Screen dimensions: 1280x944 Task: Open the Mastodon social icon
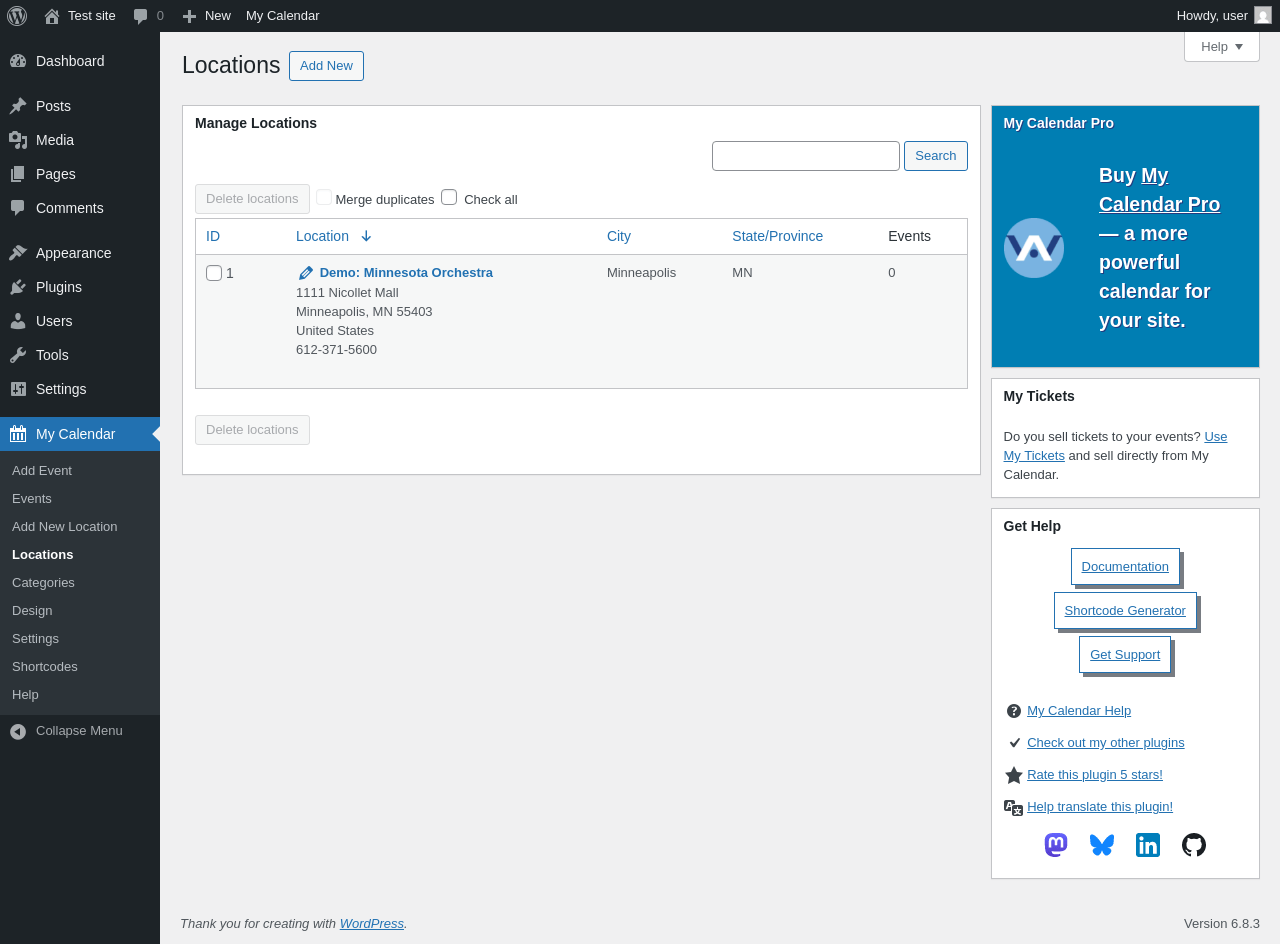click(x=1056, y=845)
